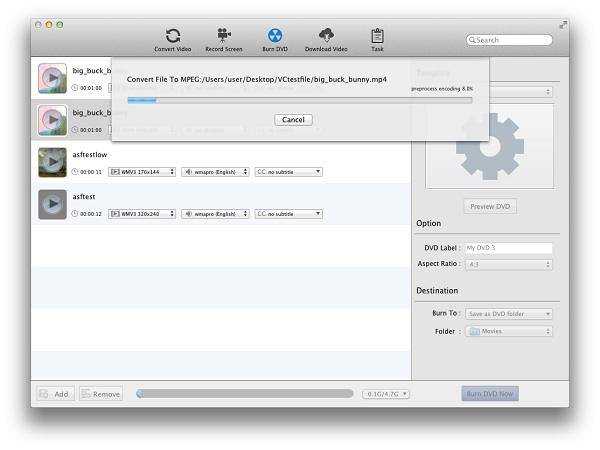
Task: Click the asftest CC subtitle icon
Action: click(261, 214)
